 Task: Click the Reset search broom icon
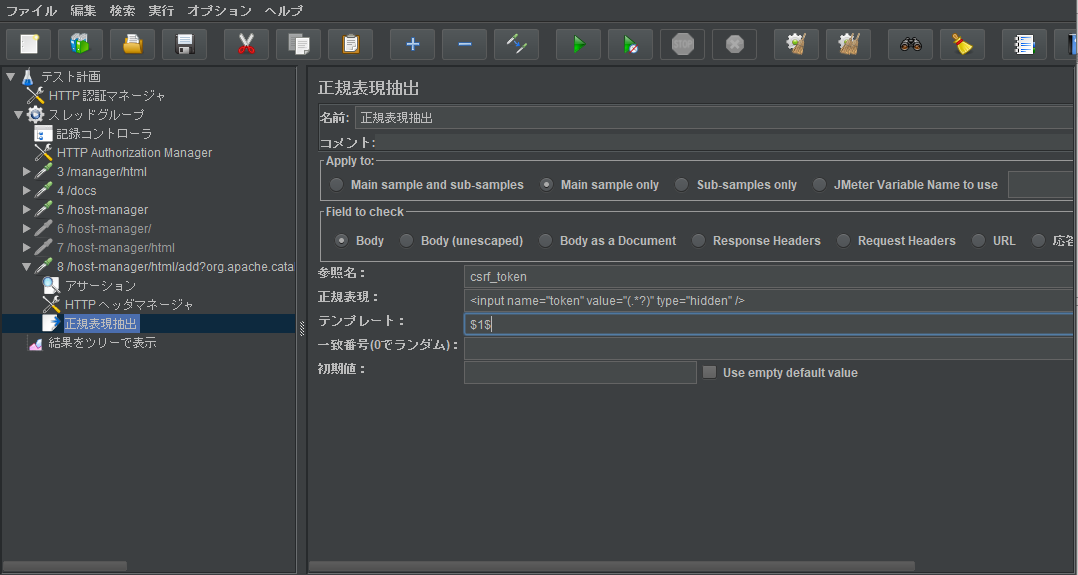click(962, 45)
